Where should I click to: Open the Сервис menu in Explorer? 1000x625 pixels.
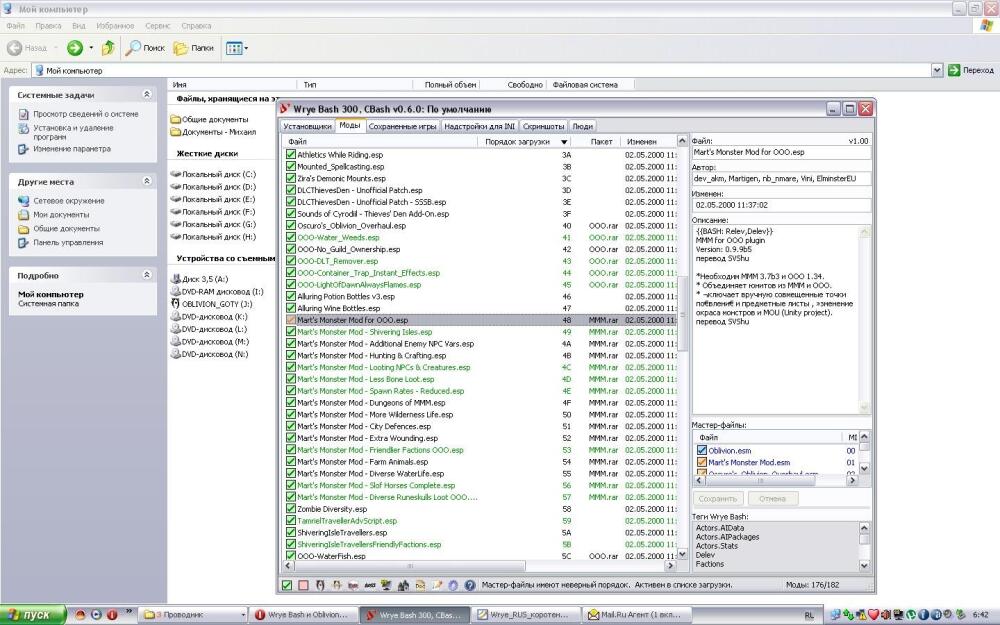pos(158,26)
